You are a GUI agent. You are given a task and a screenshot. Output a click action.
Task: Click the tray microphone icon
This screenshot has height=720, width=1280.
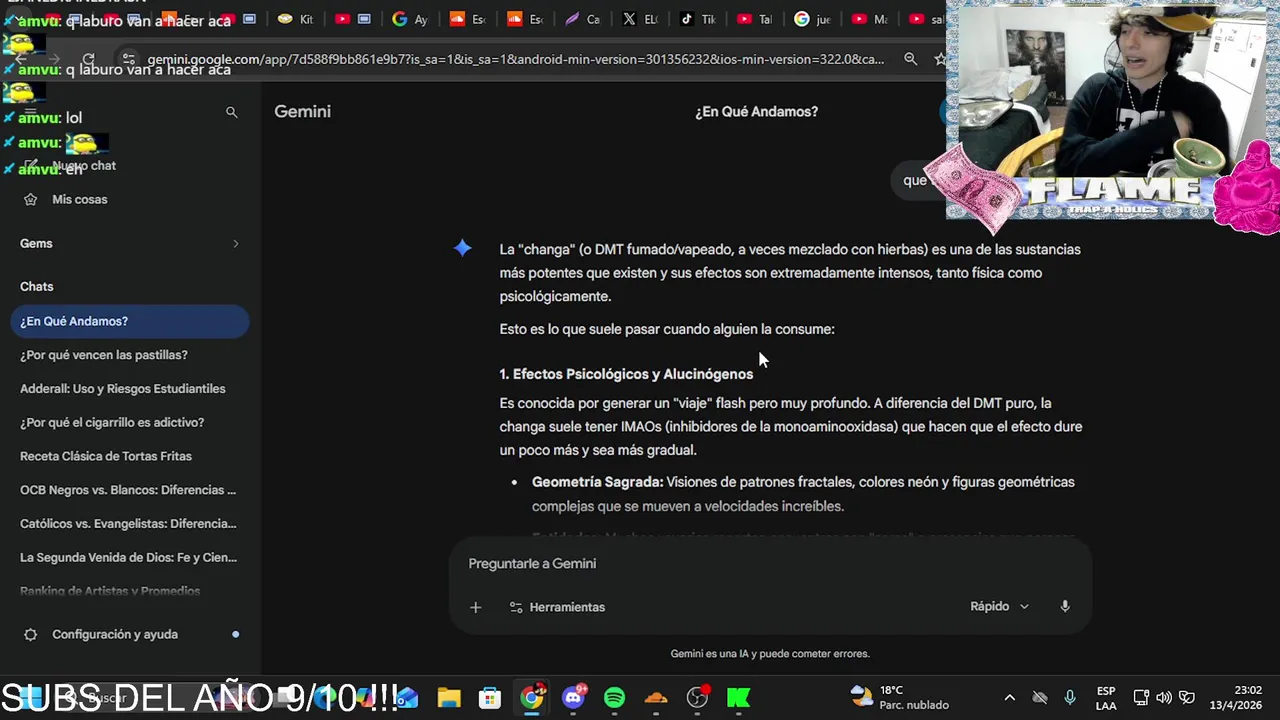(x=1070, y=698)
